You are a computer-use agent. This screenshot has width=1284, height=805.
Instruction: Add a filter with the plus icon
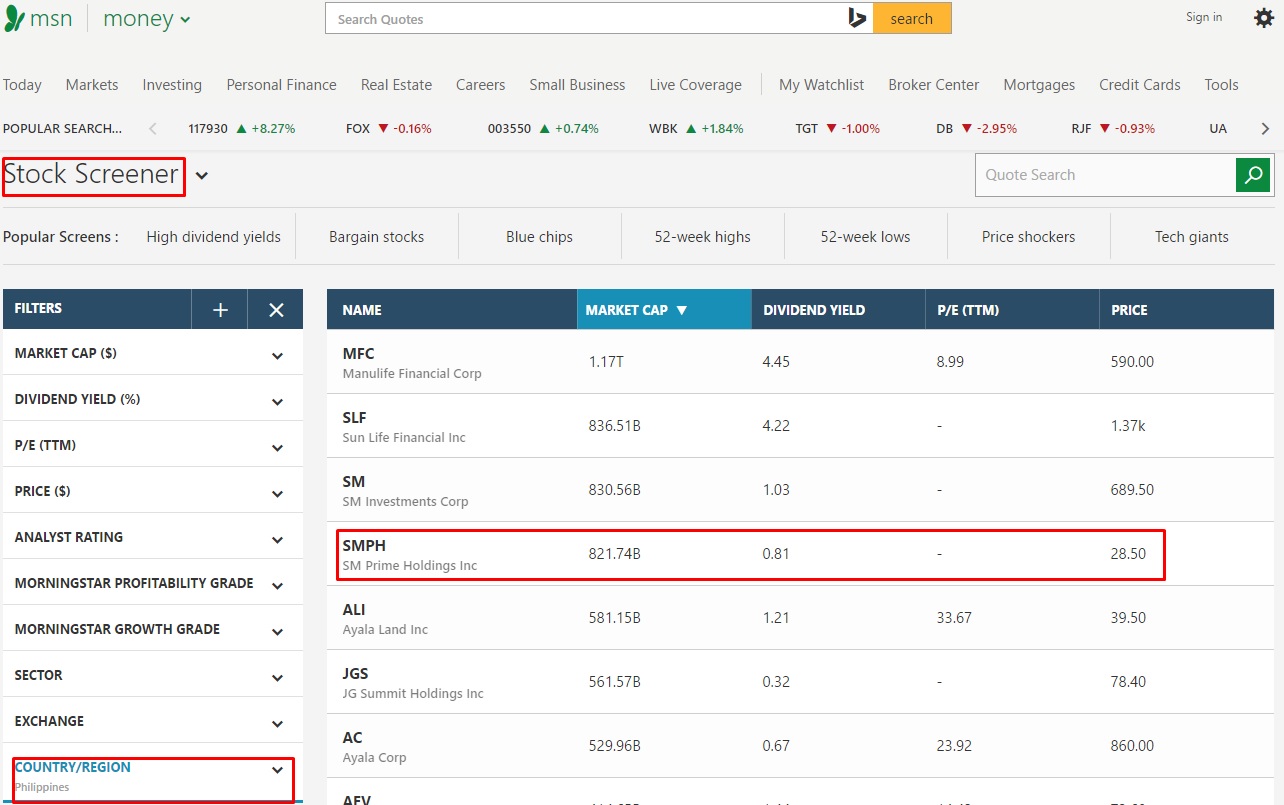220,310
